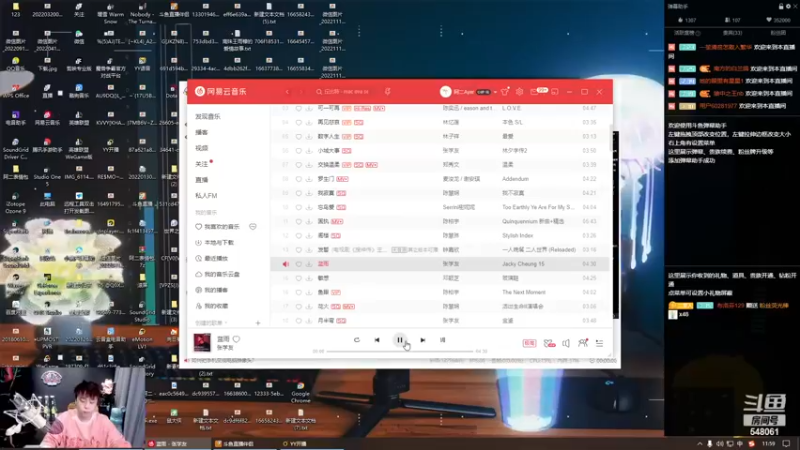Open the MV tag for 交换温柔
Image resolution: width=800 pixels, height=450 pixels.
click(x=371, y=165)
